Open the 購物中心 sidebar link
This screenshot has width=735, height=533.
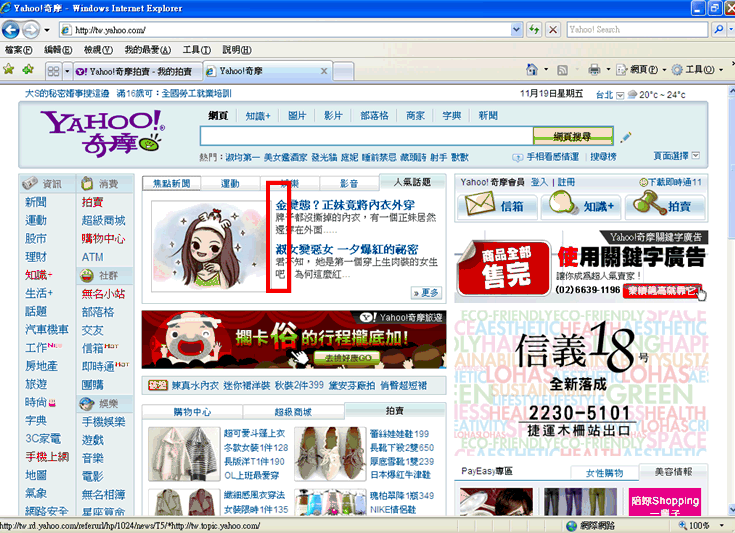point(103,239)
